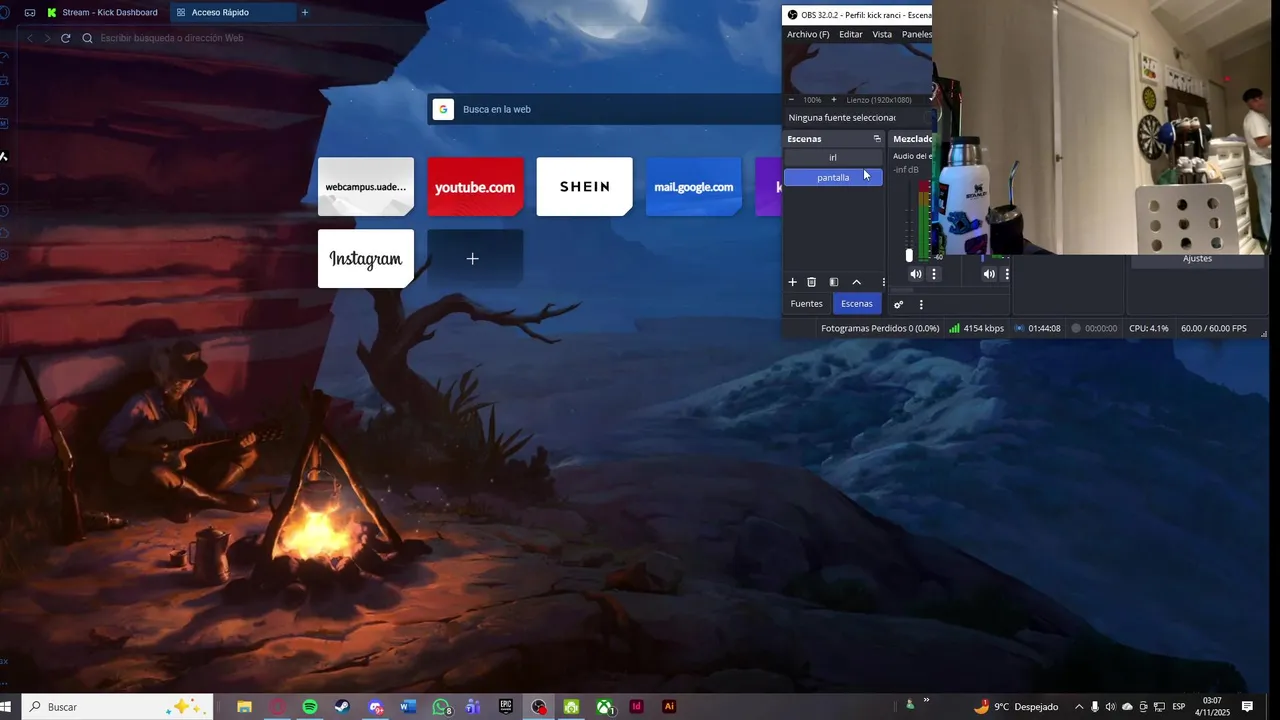The width and height of the screenshot is (1280, 720).
Task: Open browser sidebar settings gear
Action: point(4,255)
